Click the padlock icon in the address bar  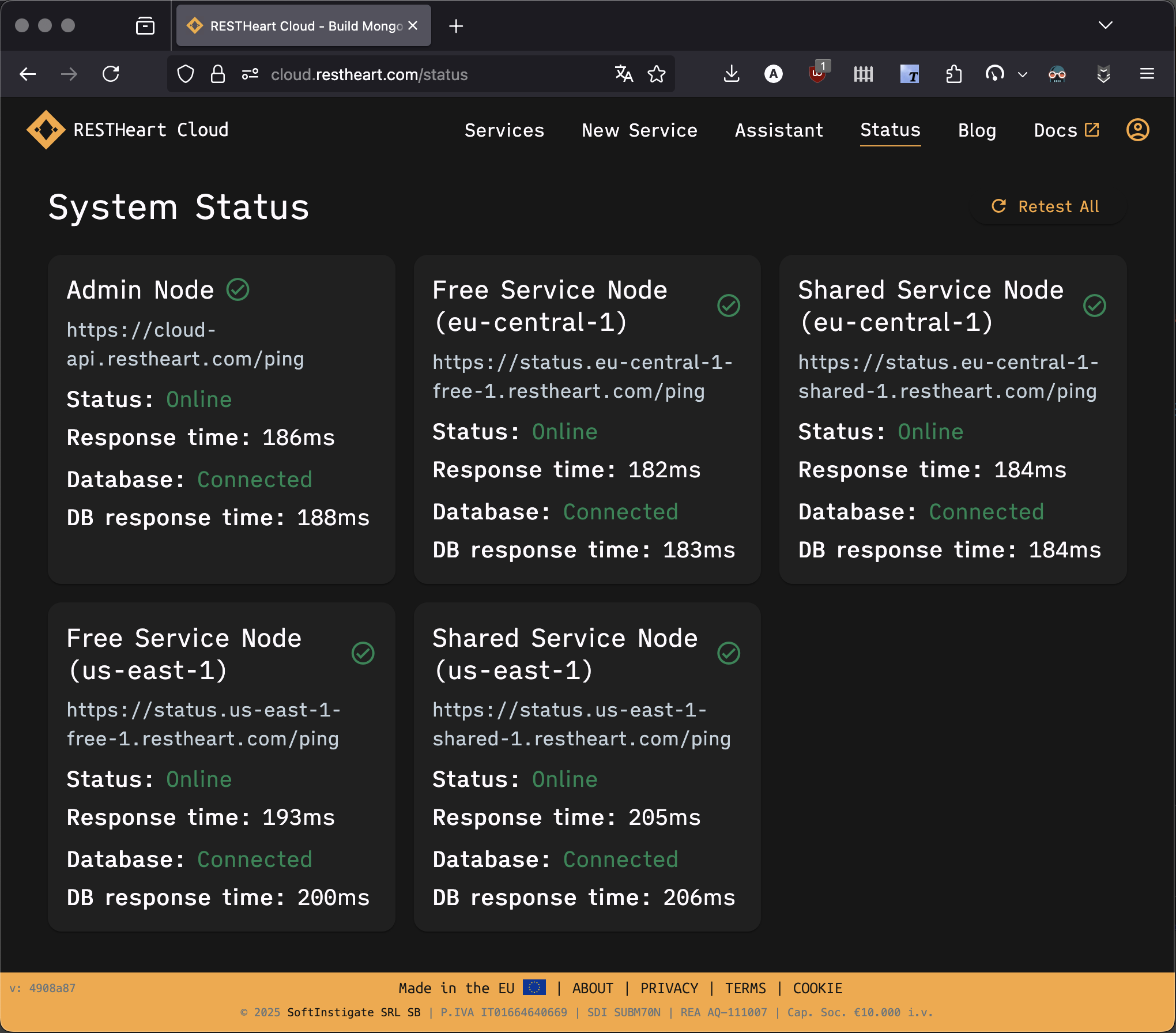(217, 74)
